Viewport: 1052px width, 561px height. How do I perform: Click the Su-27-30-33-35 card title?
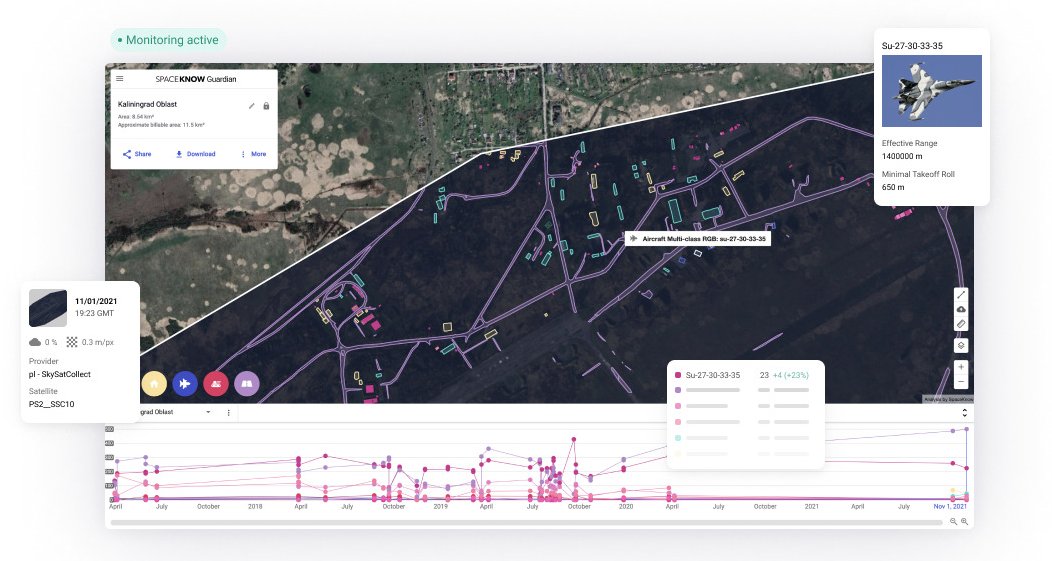click(912, 46)
